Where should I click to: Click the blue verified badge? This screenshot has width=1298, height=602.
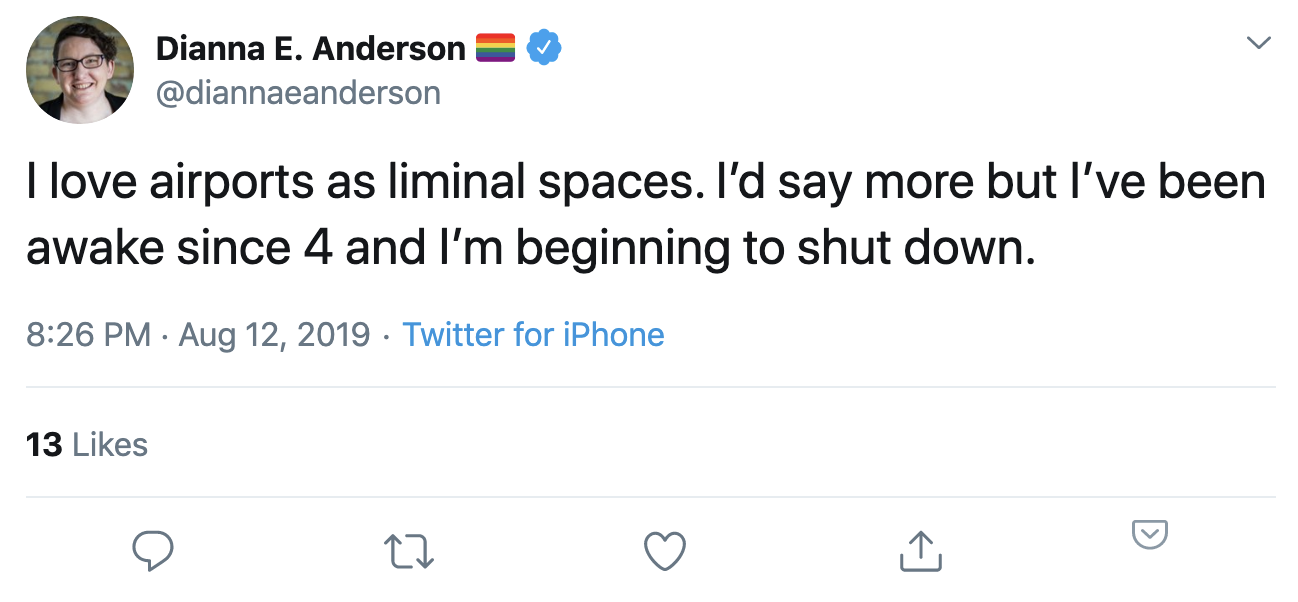(544, 47)
